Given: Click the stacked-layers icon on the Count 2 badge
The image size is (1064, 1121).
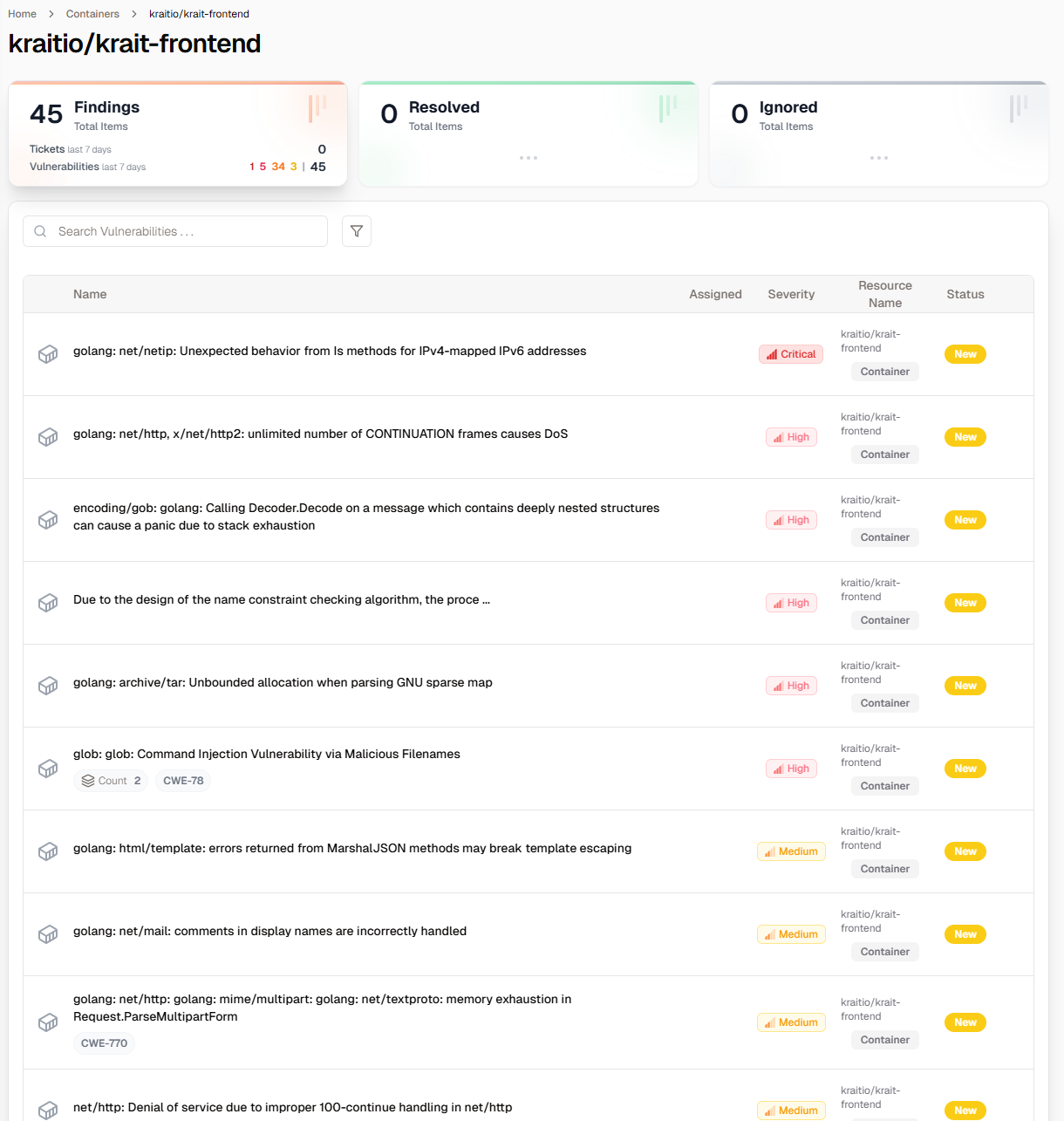Looking at the screenshot, I should [x=87, y=781].
